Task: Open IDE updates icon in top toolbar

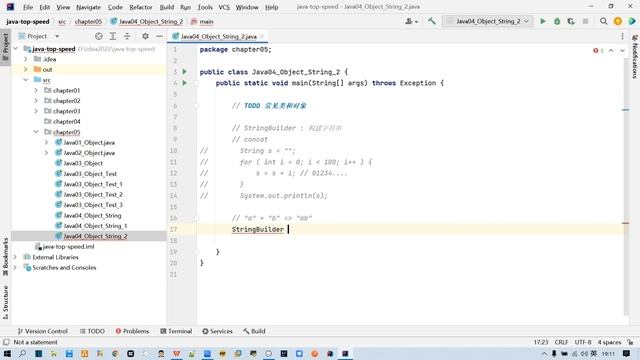Action: point(618,21)
